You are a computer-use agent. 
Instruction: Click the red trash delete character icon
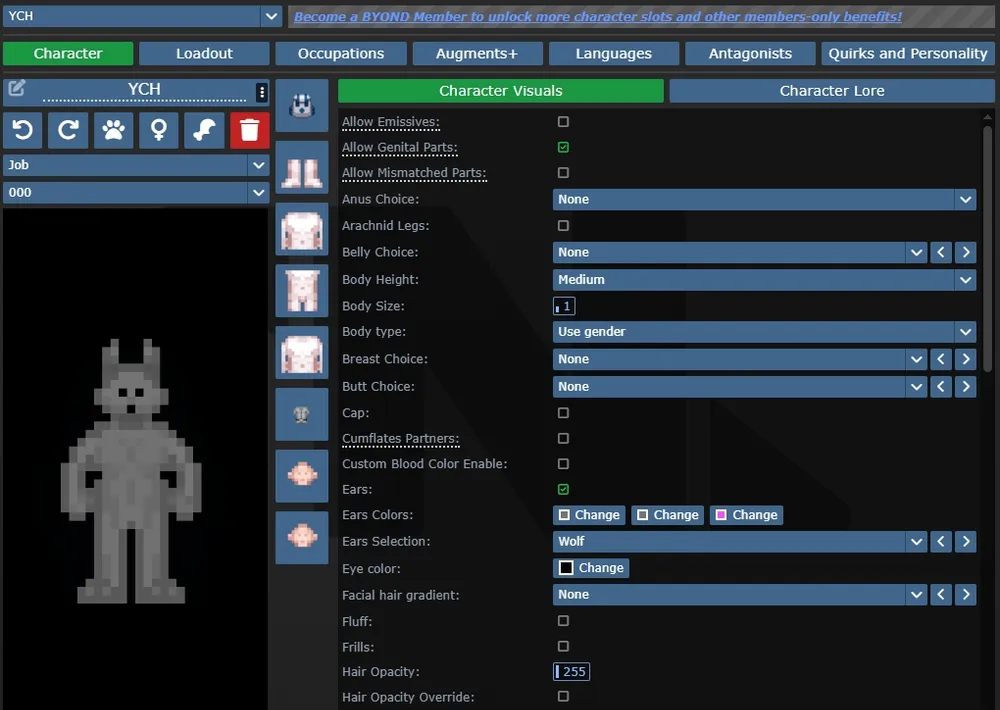tap(249, 130)
